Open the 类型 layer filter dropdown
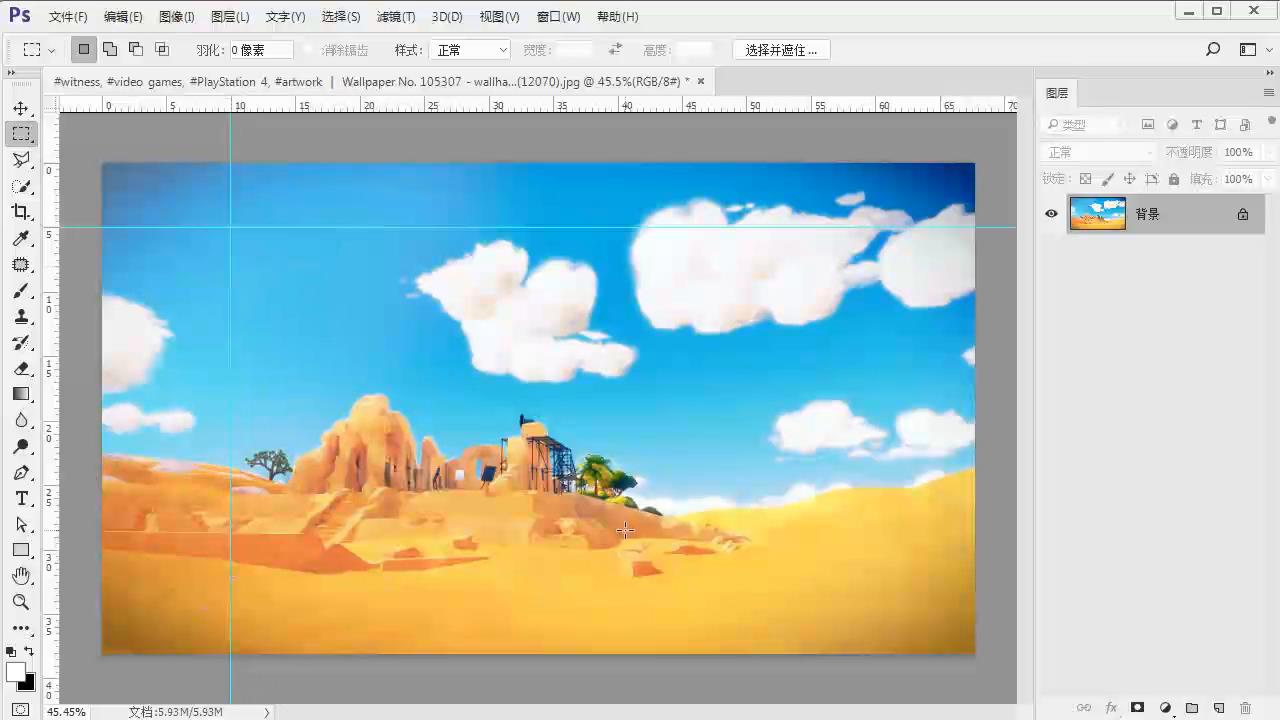 point(1083,125)
